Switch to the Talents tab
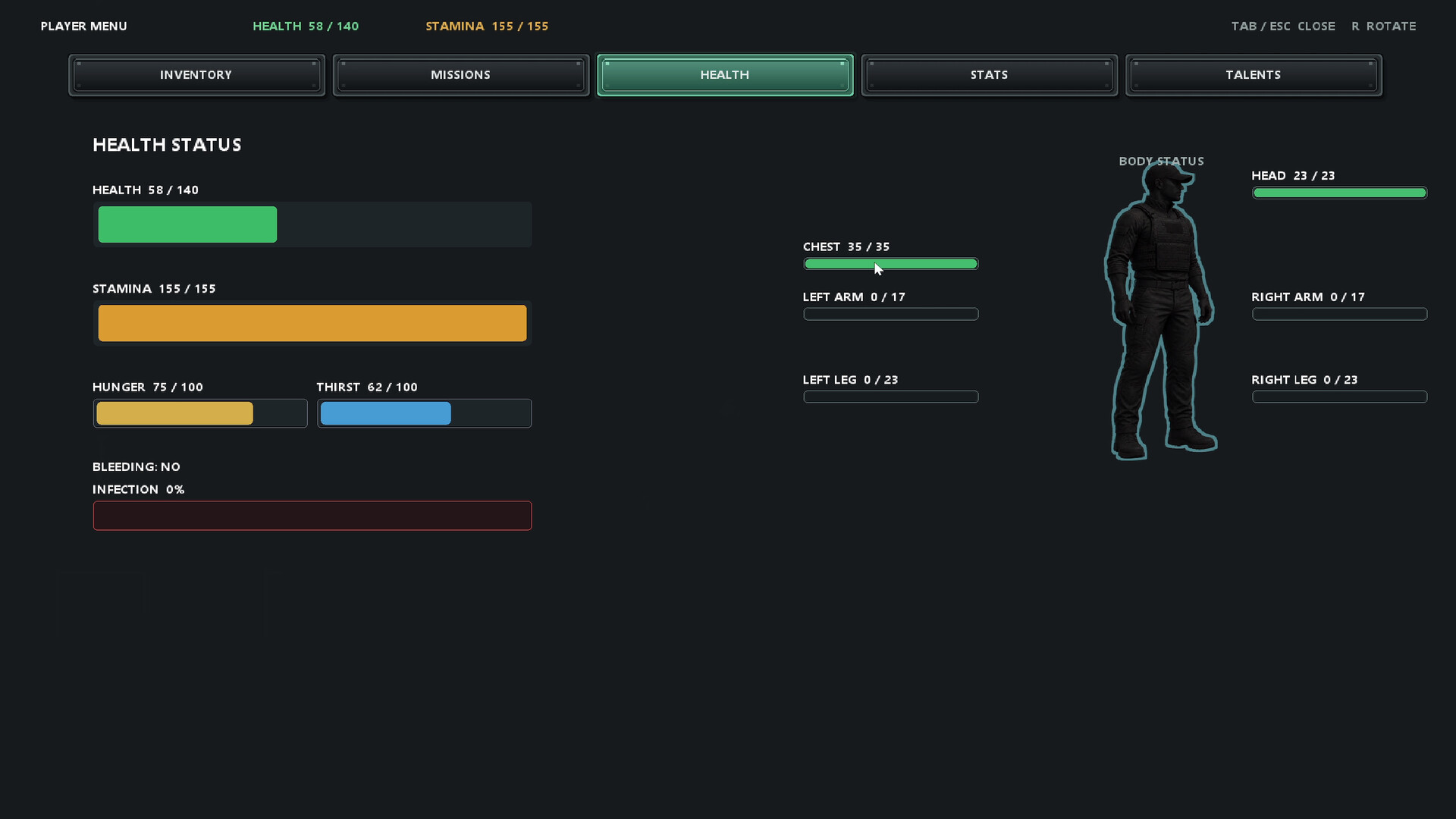Screen dimensions: 1456x819 [x=1254, y=75]
